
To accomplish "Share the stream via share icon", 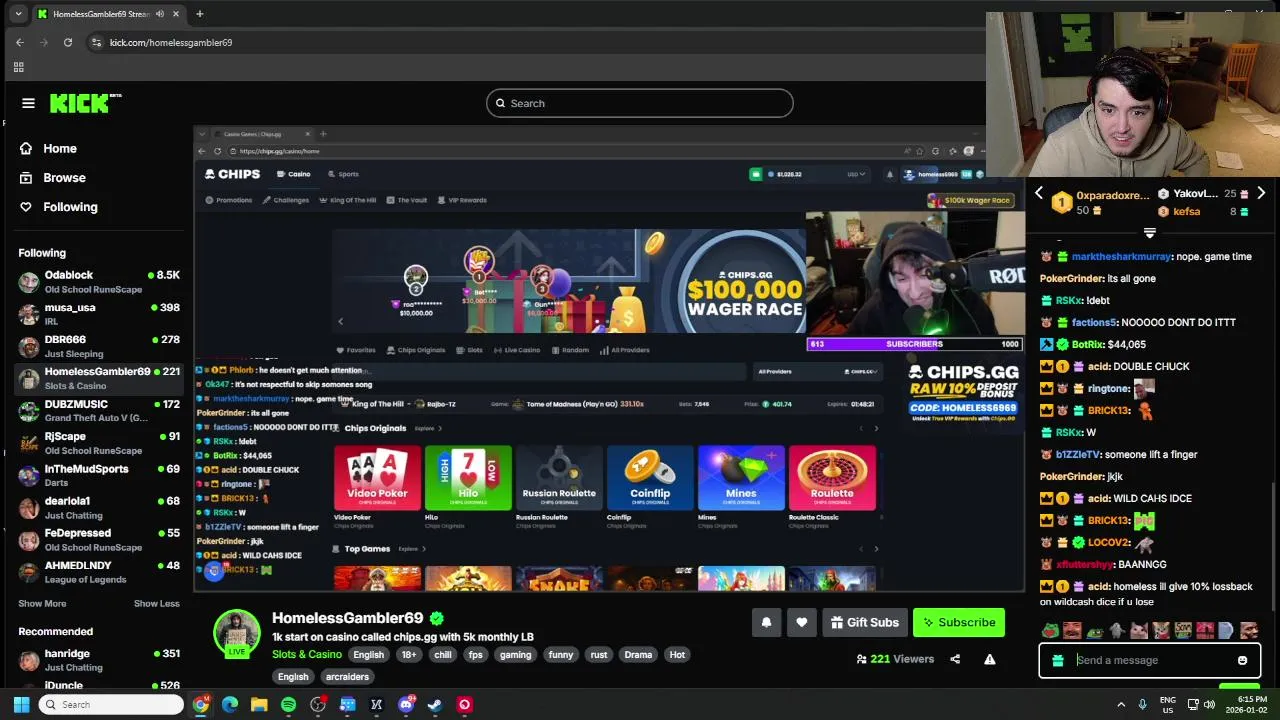I will click(x=955, y=659).
